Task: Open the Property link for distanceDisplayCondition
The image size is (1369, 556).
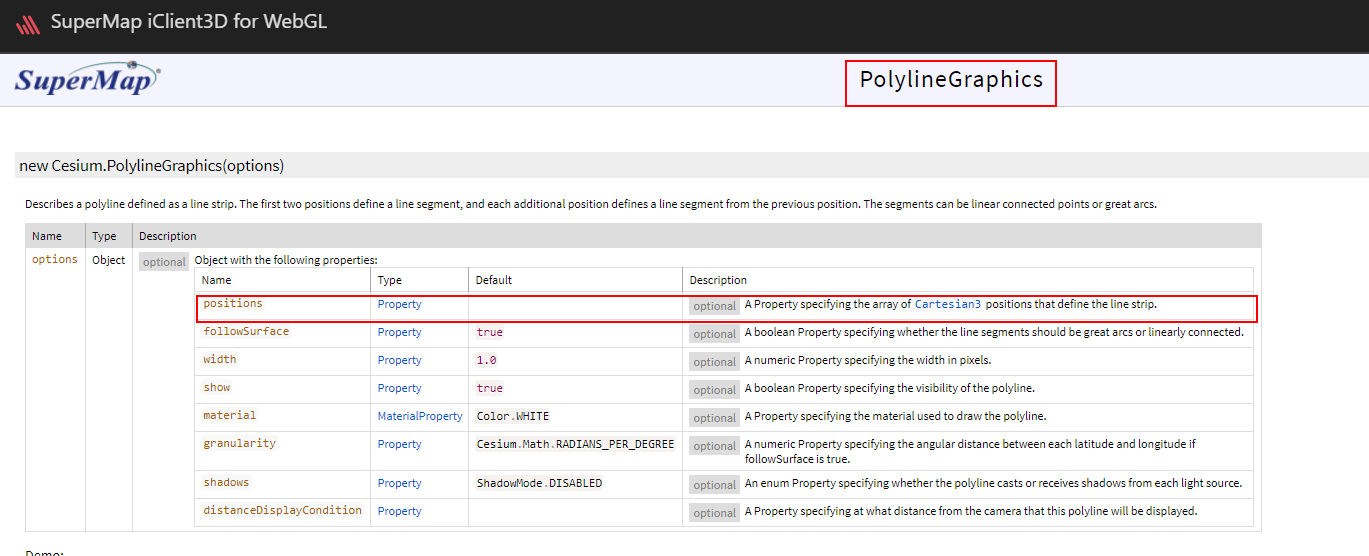Action: tap(399, 511)
